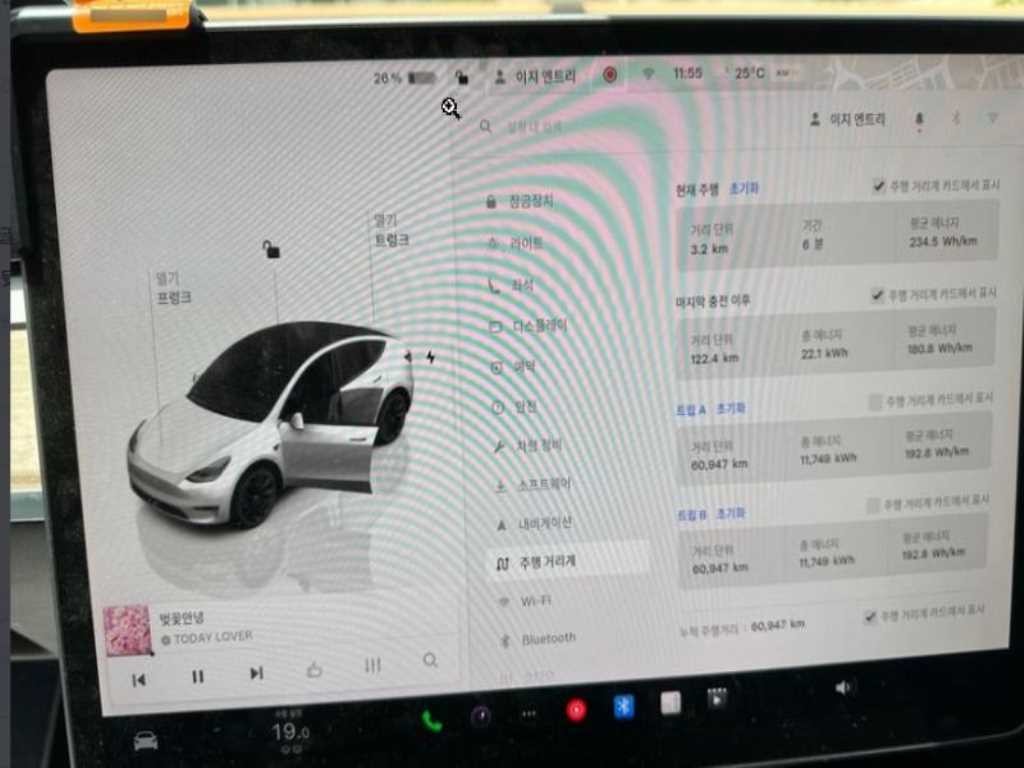The image size is (1024, 768).
Task: Open the Wi-Fi settings menu
Action: click(526, 601)
